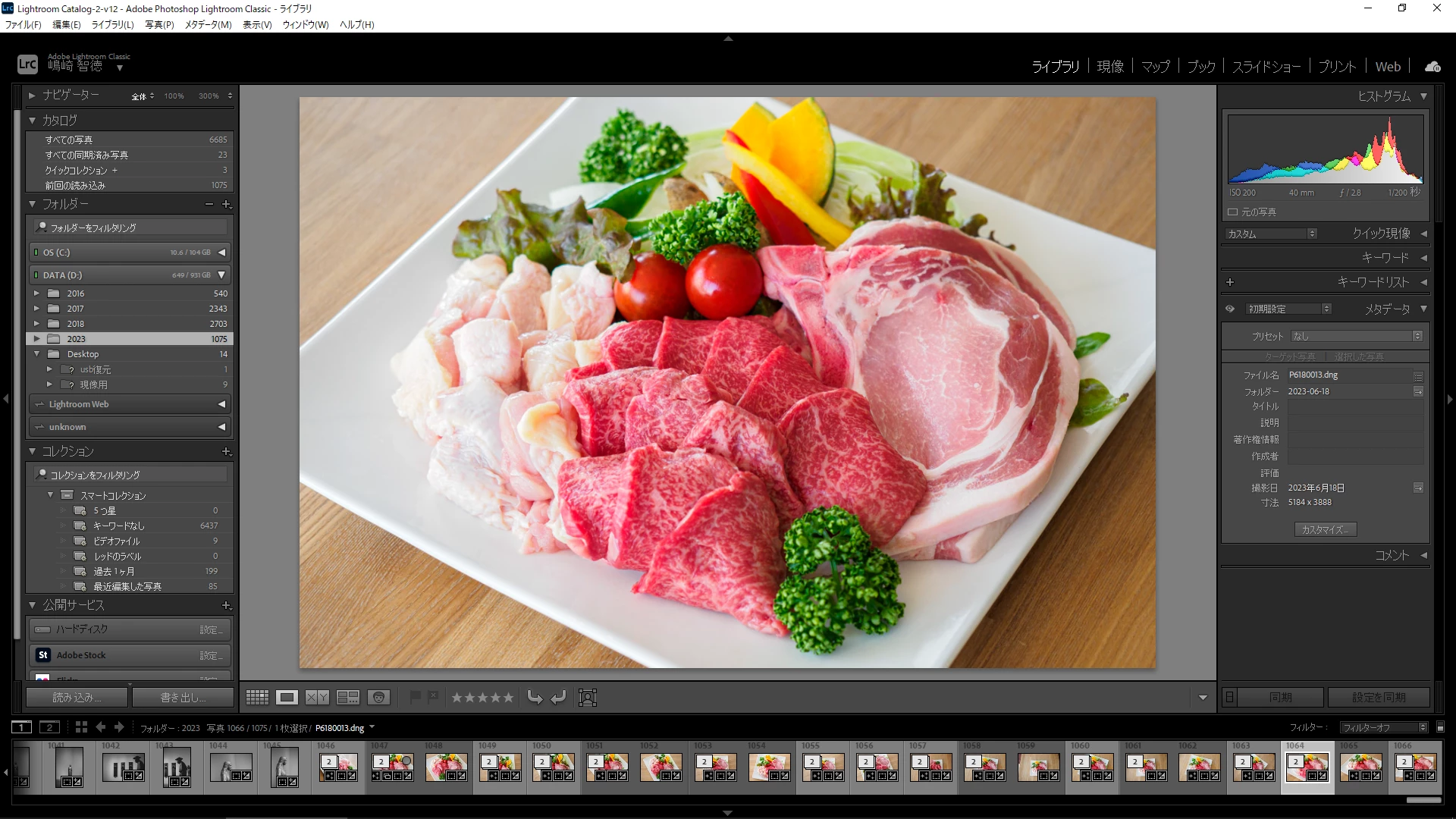This screenshot has width=1456, height=819.
Task: Flag photo as picked
Action: point(416,697)
